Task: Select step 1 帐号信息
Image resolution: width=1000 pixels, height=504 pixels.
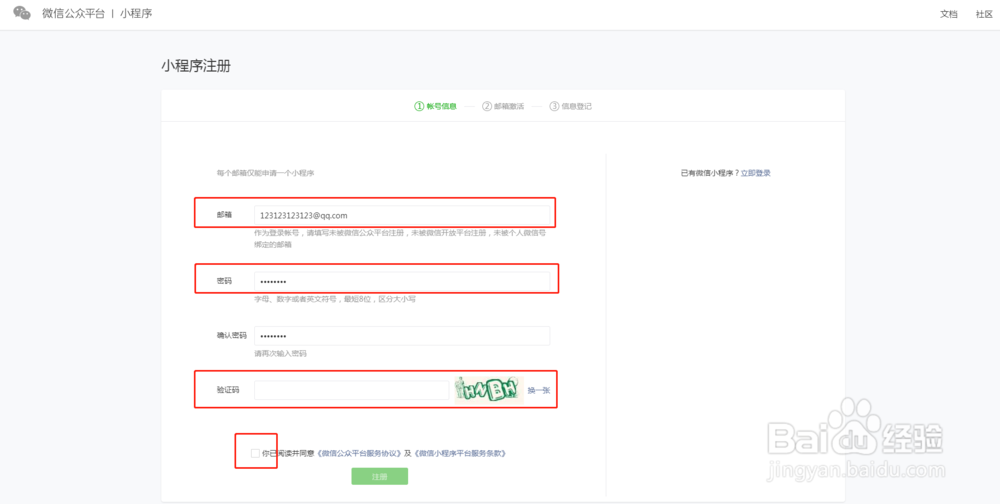Action: click(436, 107)
